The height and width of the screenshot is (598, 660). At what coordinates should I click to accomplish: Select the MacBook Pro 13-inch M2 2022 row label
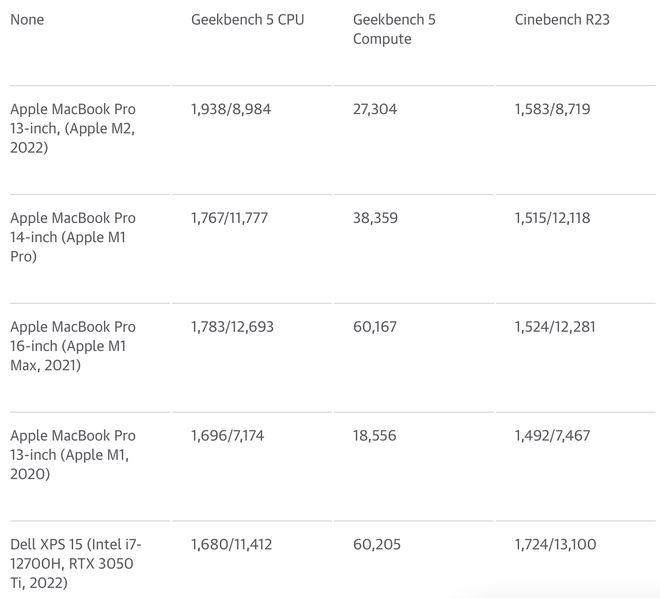tap(73, 128)
